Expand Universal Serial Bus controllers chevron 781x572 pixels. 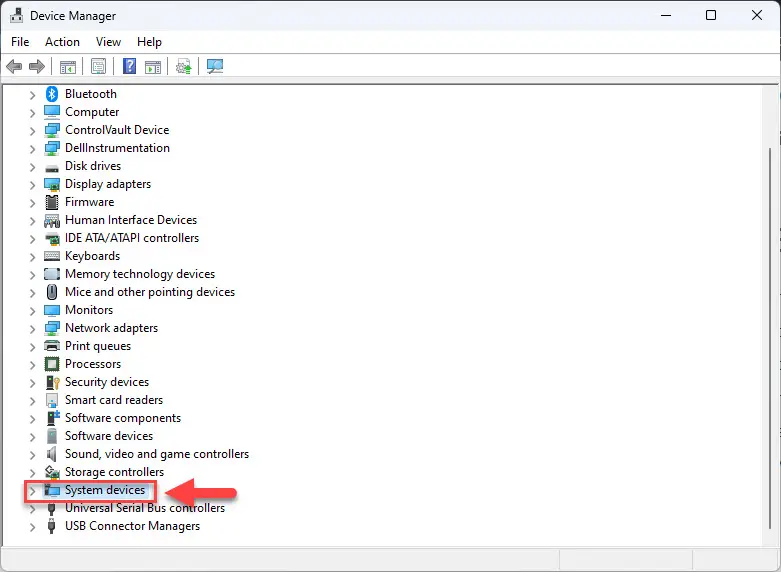(32, 509)
